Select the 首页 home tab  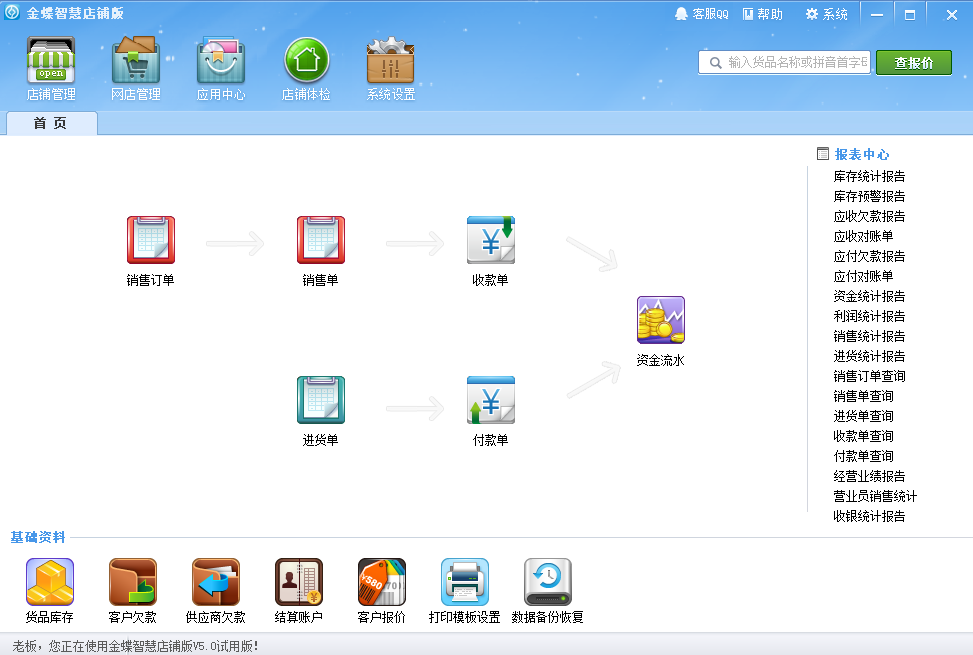pyautogui.click(x=52, y=123)
